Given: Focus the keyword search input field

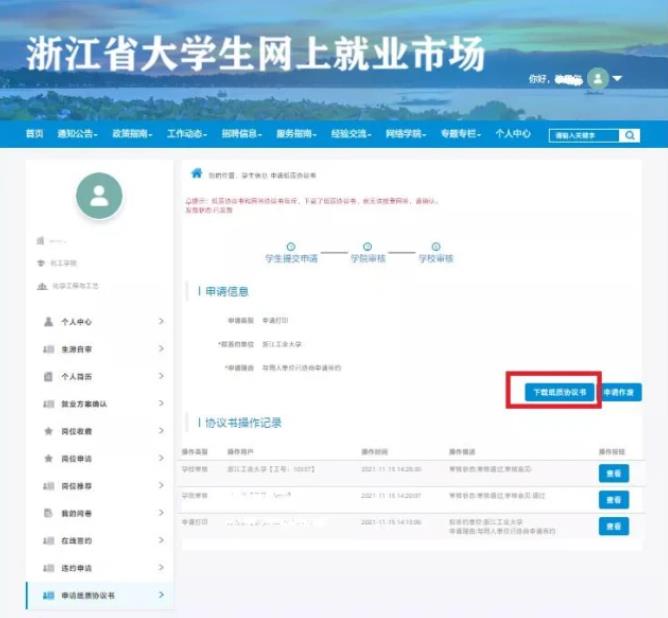Looking at the screenshot, I should click(583, 135).
